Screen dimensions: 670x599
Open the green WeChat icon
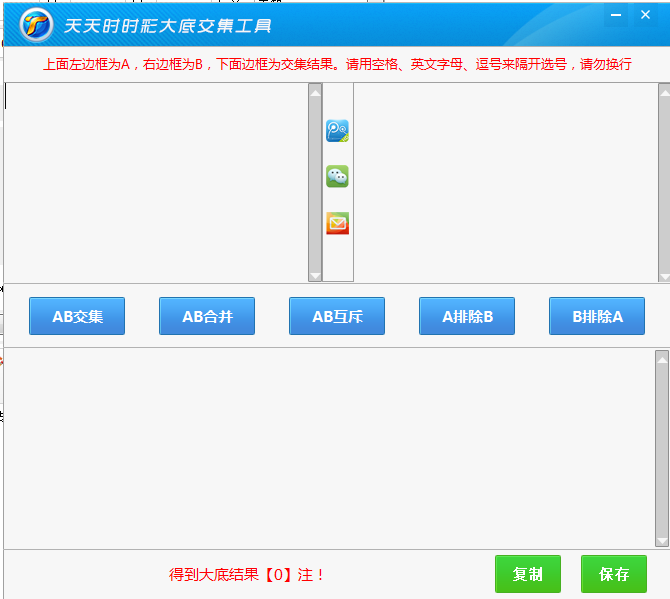pos(337,177)
